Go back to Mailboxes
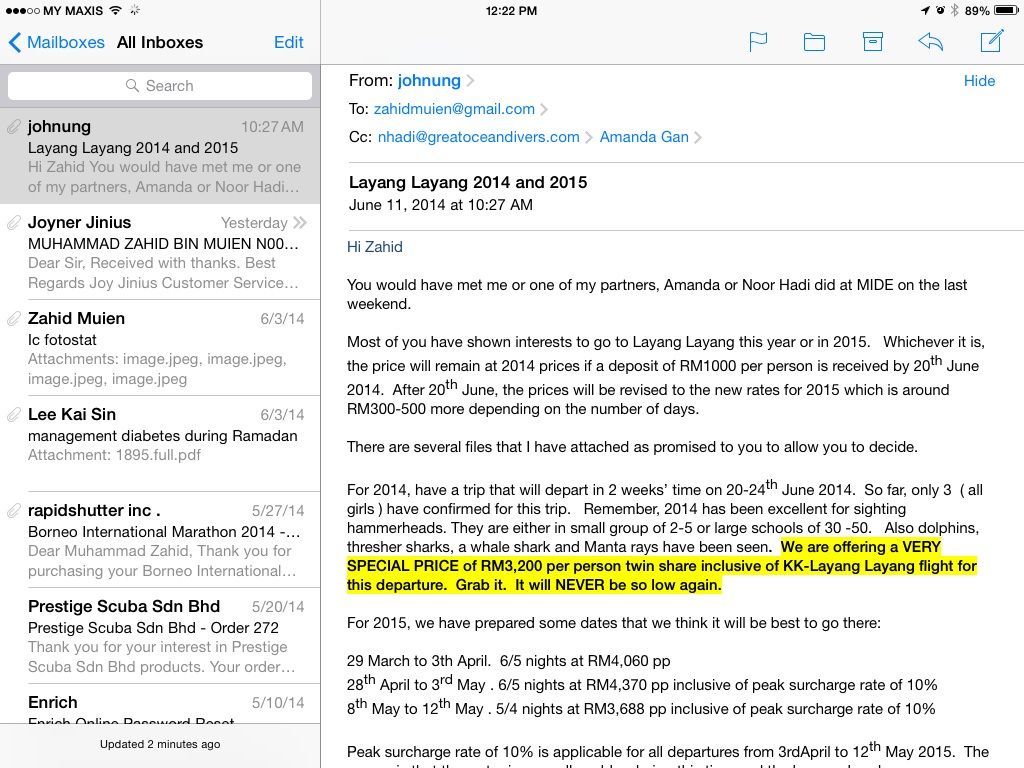Image resolution: width=1024 pixels, height=768 pixels. click(x=56, y=42)
